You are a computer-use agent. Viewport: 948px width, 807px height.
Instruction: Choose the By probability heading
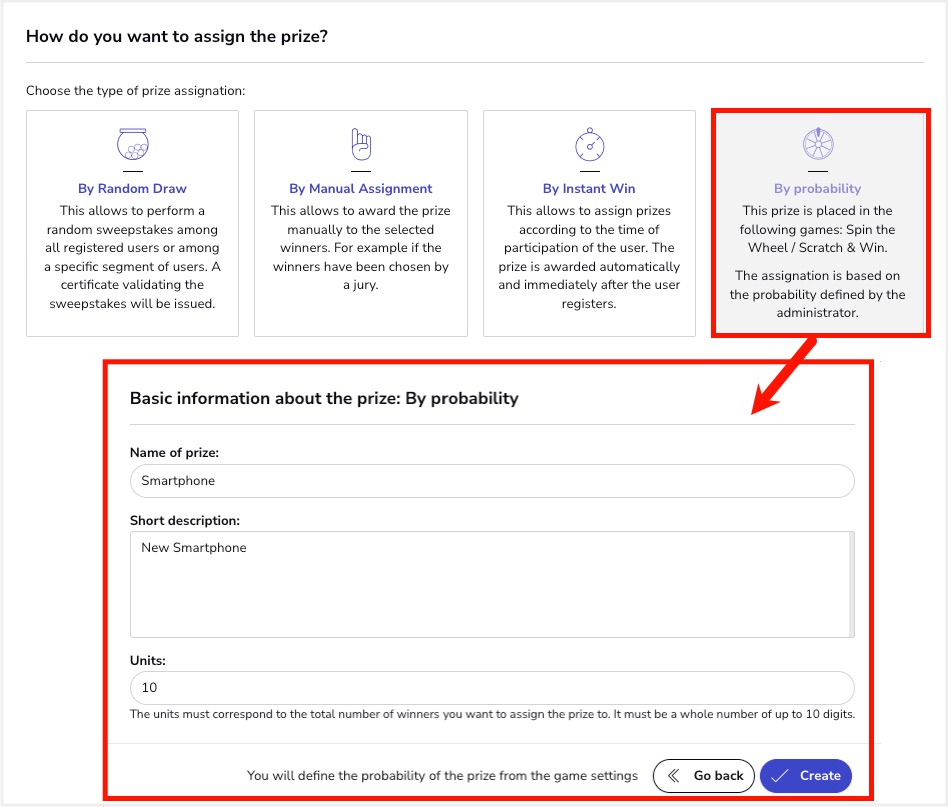(x=817, y=189)
